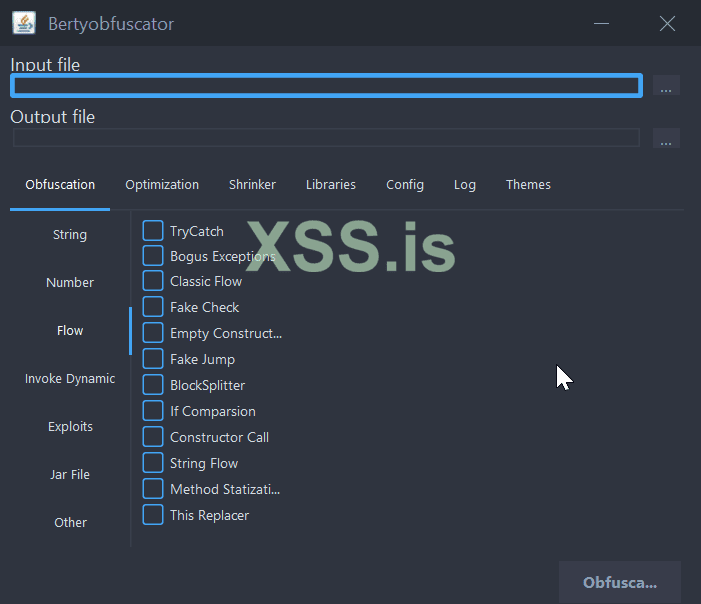The image size is (701, 604).
Task: Browse for the output file
Action: tap(666, 138)
